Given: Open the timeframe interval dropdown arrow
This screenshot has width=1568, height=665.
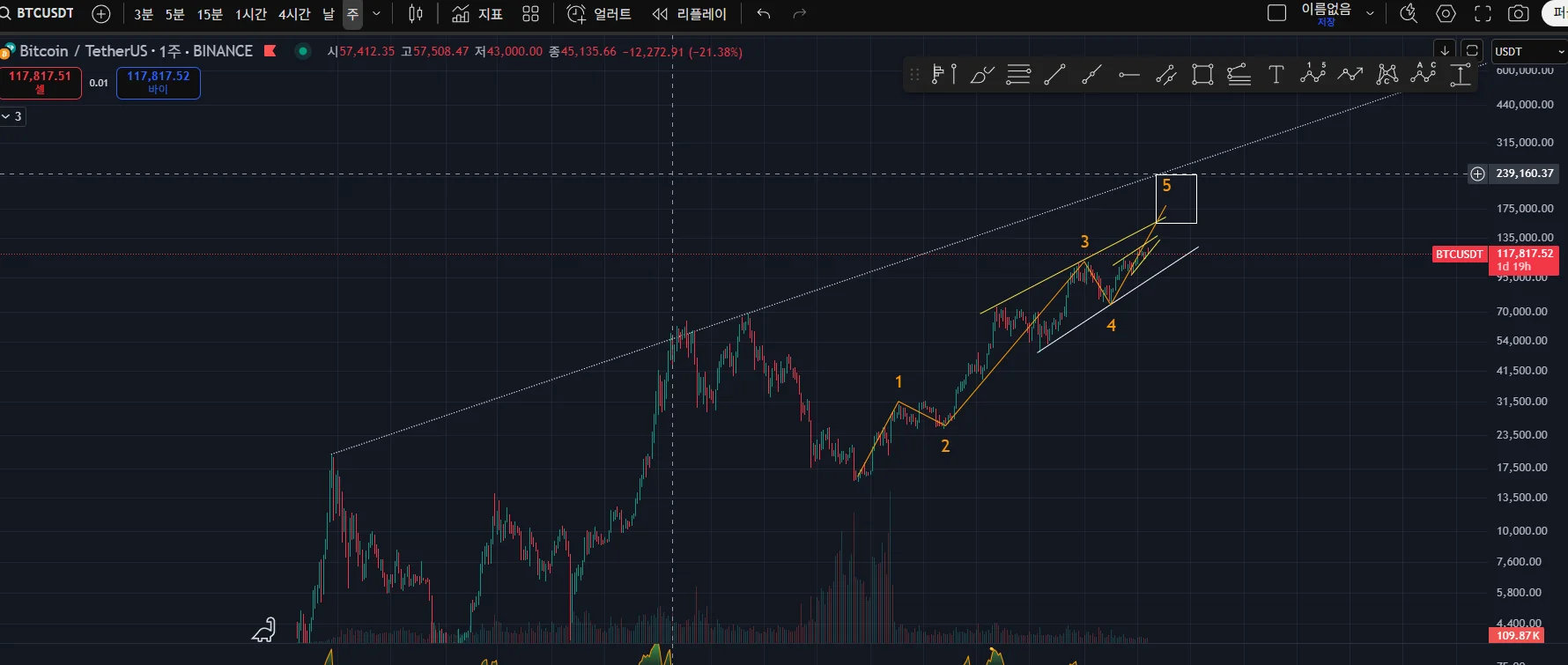Looking at the screenshot, I should click(x=377, y=14).
